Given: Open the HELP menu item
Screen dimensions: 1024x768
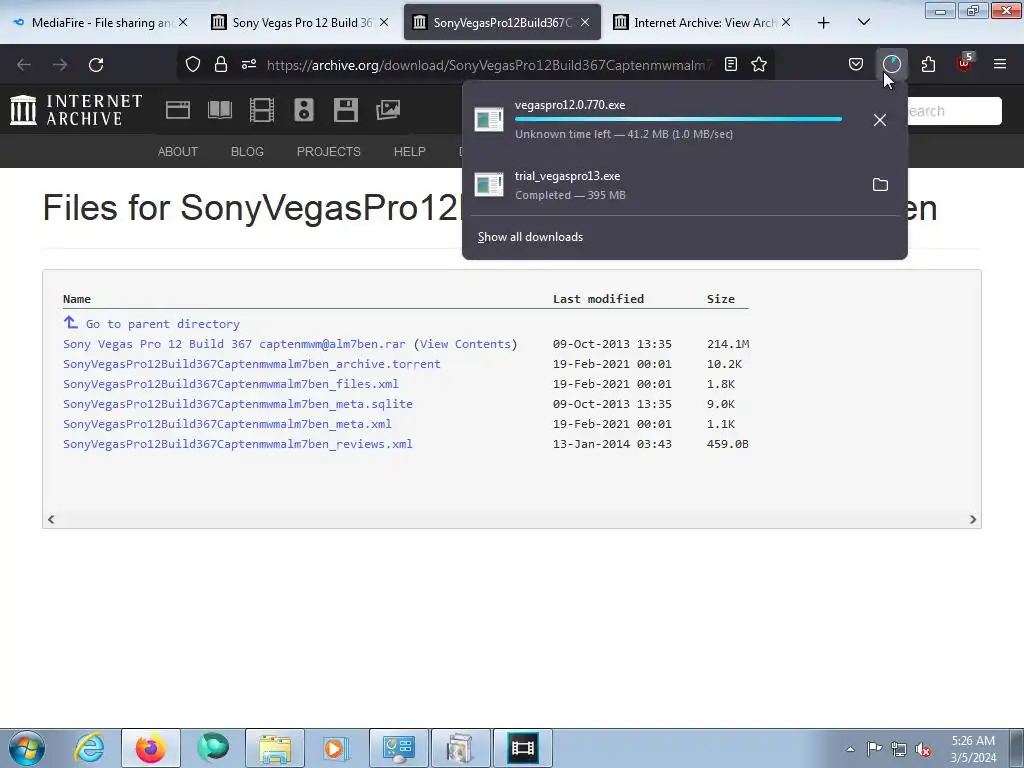Looking at the screenshot, I should 409,152.
